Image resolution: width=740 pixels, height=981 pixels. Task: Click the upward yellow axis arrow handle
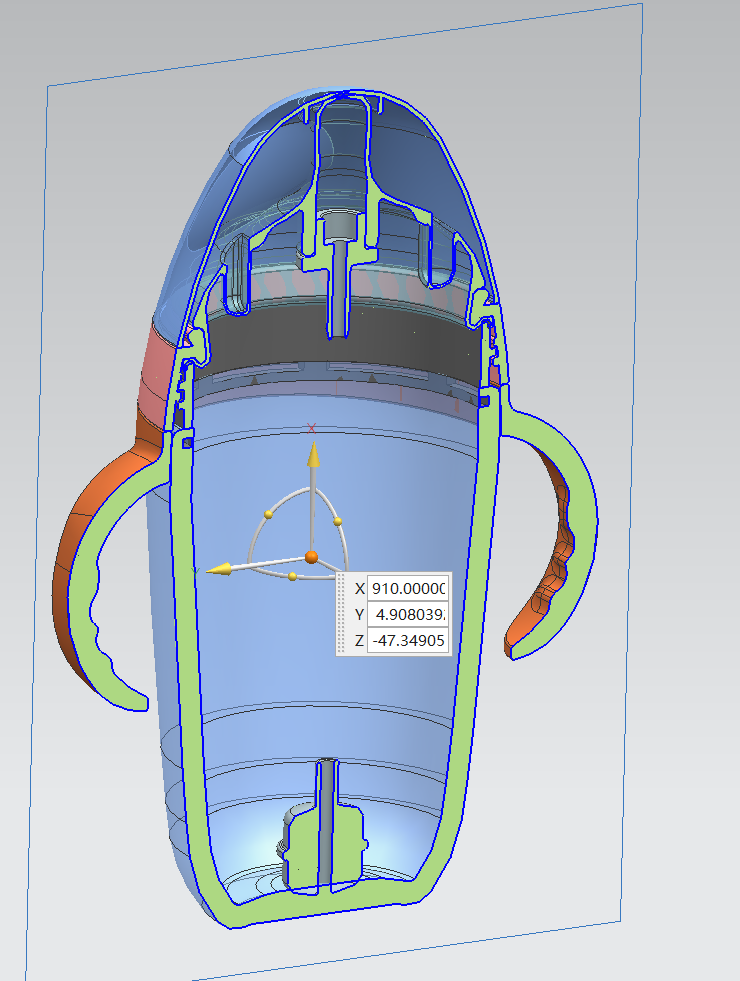(x=313, y=454)
